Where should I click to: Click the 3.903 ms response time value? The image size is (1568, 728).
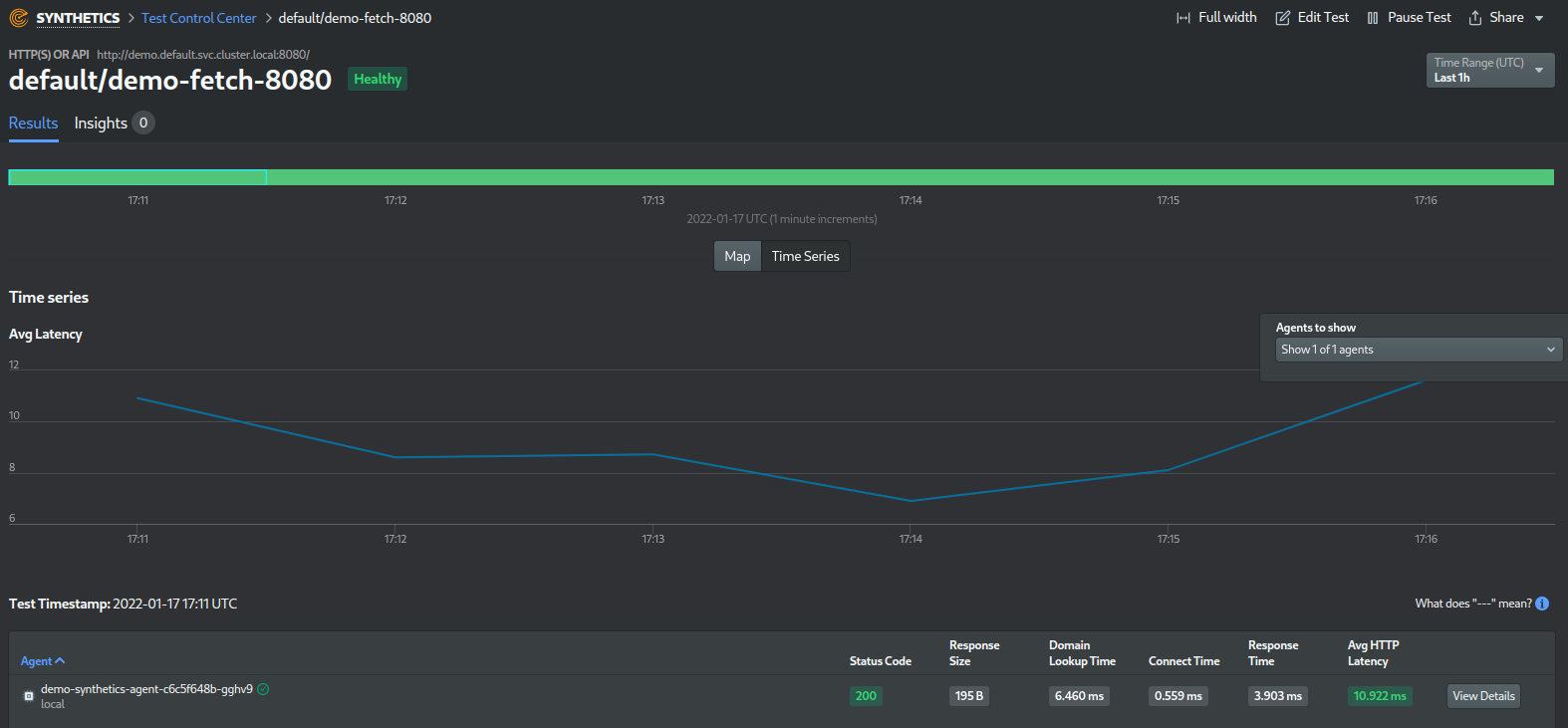[1278, 696]
